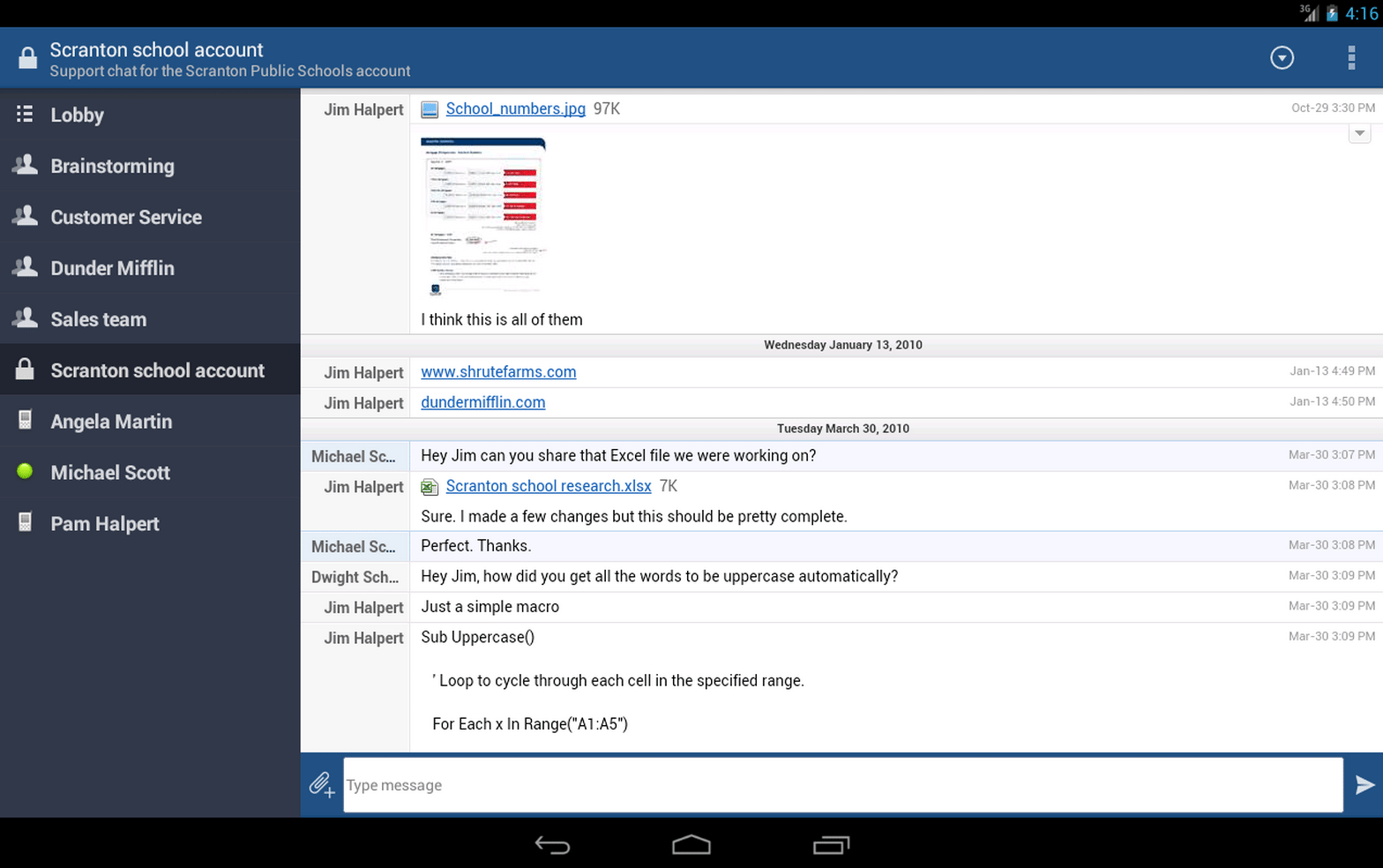
Task: Select Scranton school account in the sidebar
Action: (x=150, y=370)
